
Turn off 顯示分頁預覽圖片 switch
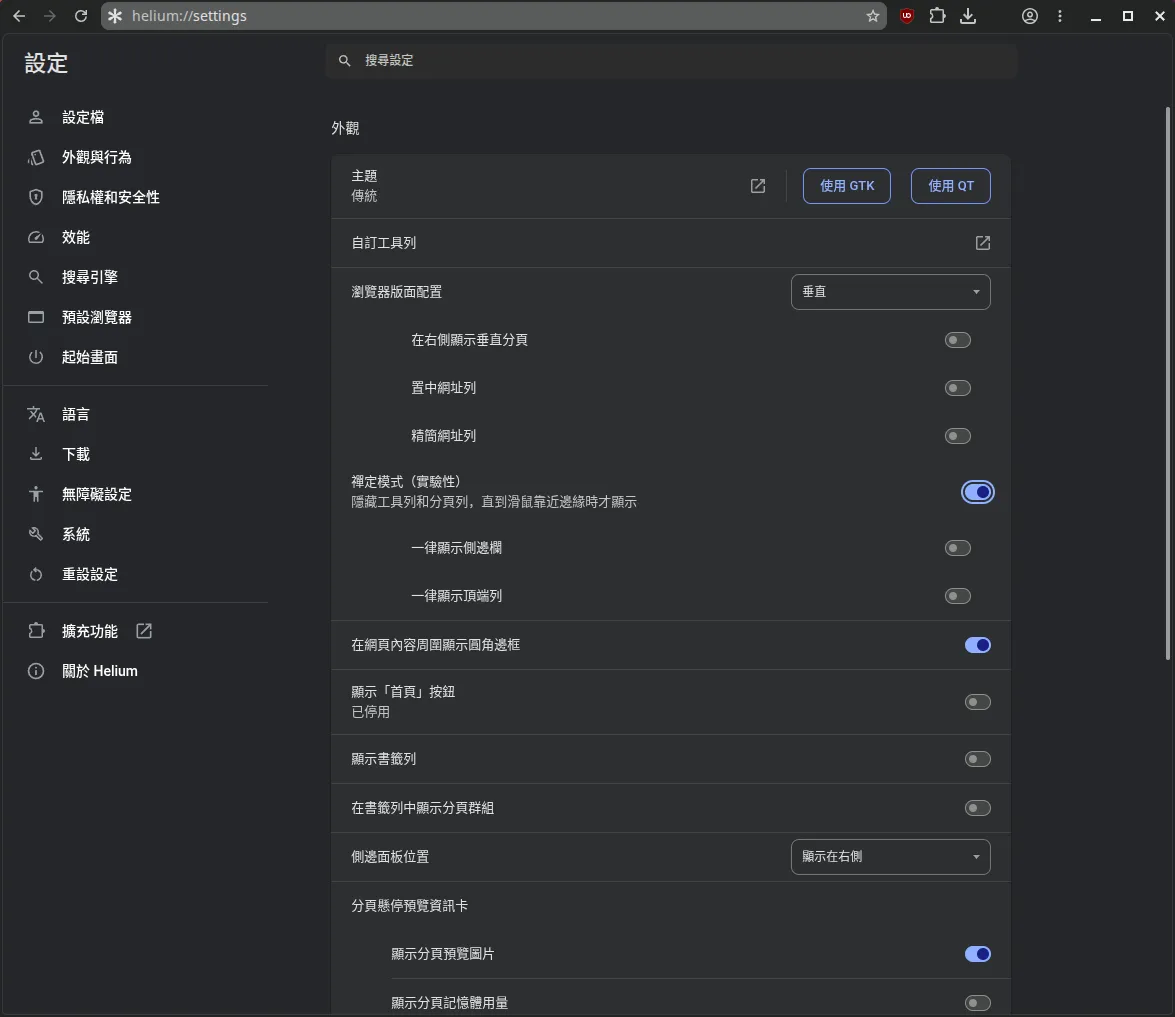point(977,953)
